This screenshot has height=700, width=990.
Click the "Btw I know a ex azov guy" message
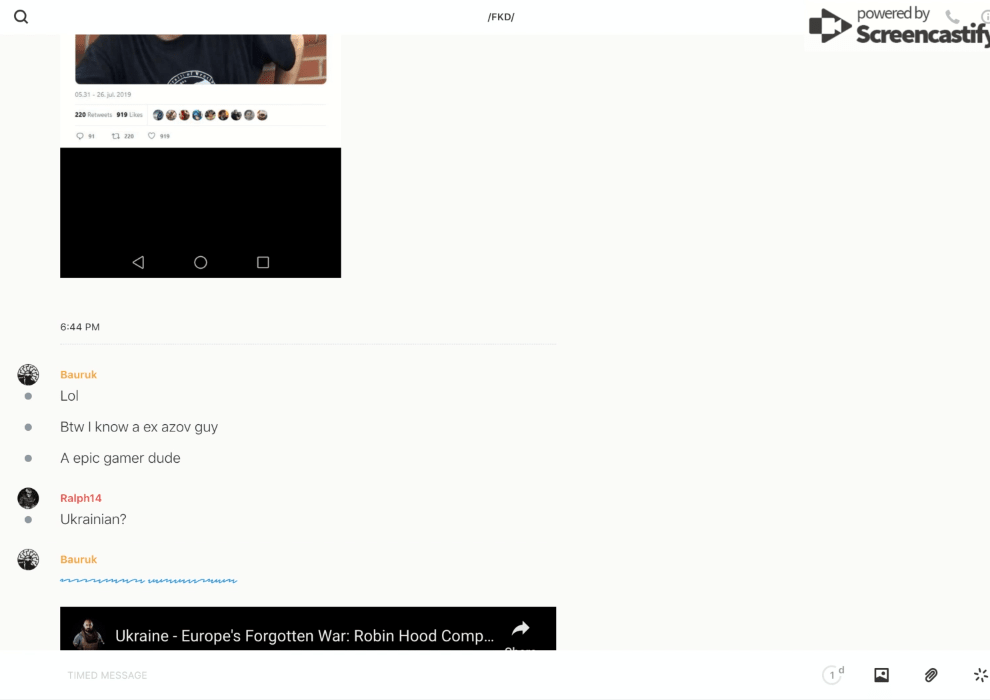coord(139,427)
